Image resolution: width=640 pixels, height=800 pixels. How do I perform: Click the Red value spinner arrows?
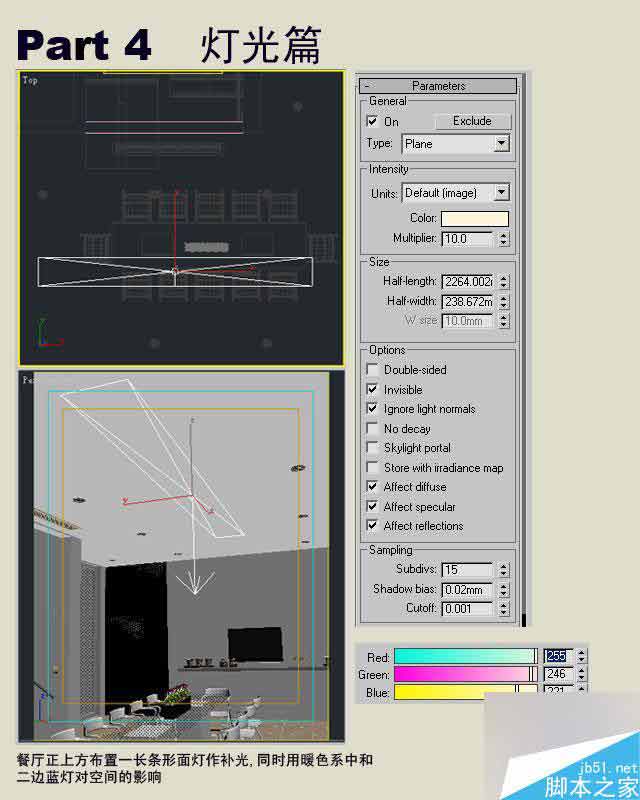click(582, 656)
